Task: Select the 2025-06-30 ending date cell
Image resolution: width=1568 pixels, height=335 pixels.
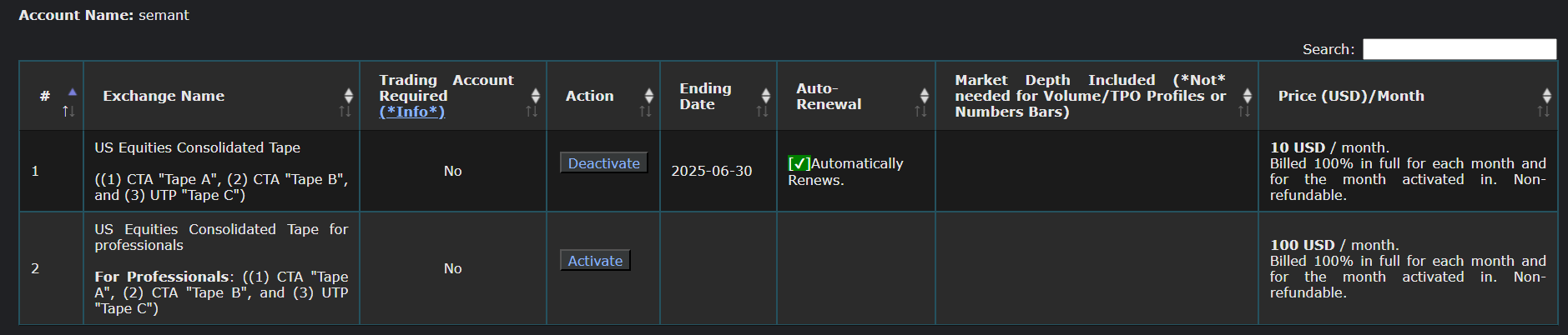Action: [x=711, y=171]
